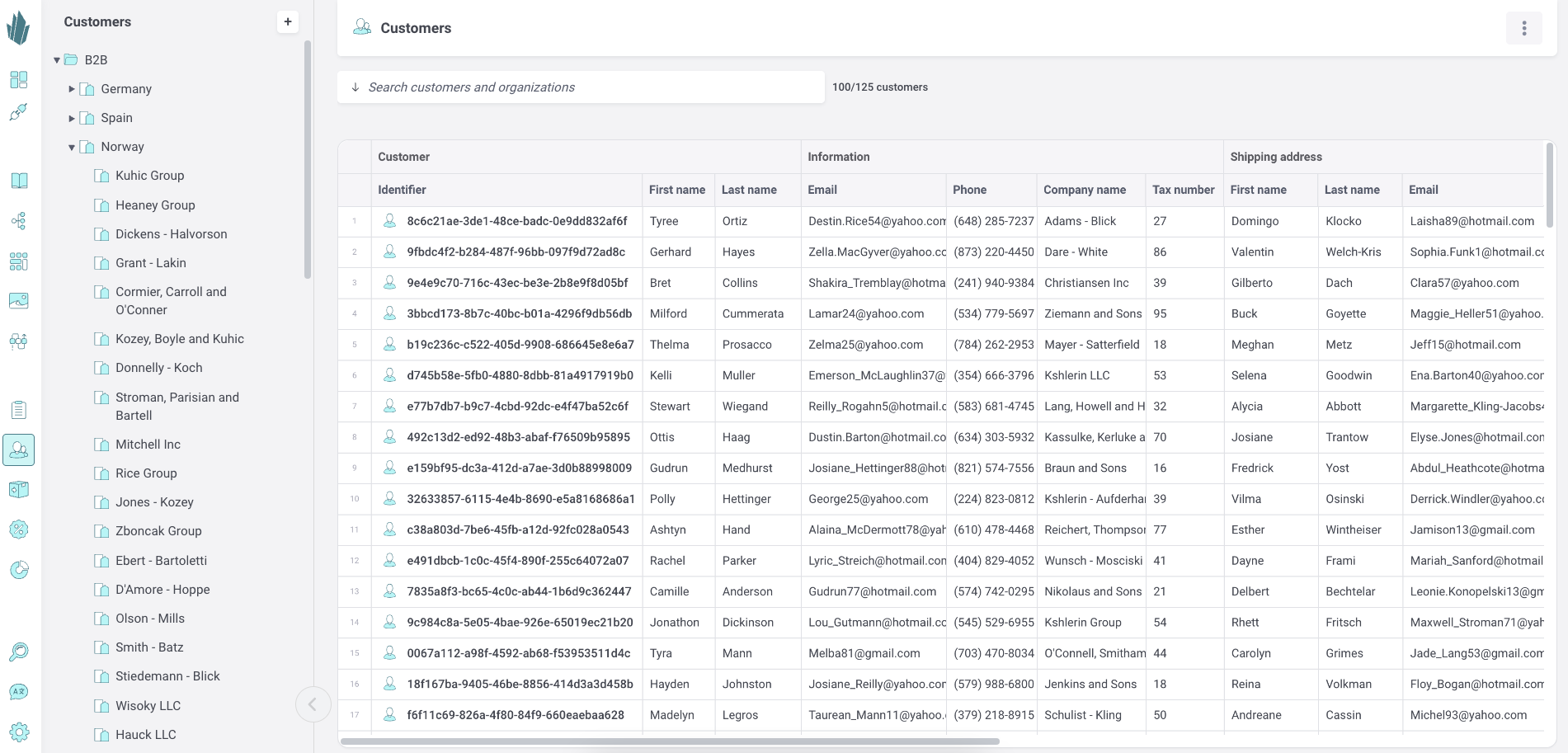Click last name cell Cummerata

coord(753,313)
